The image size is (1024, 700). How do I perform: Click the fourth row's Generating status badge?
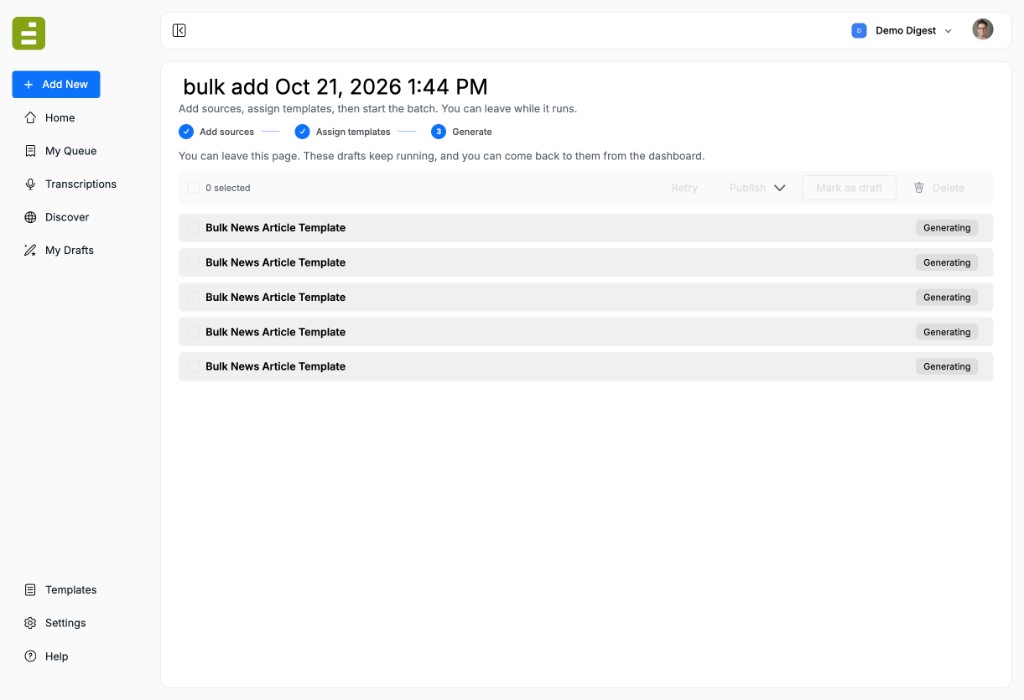point(946,332)
